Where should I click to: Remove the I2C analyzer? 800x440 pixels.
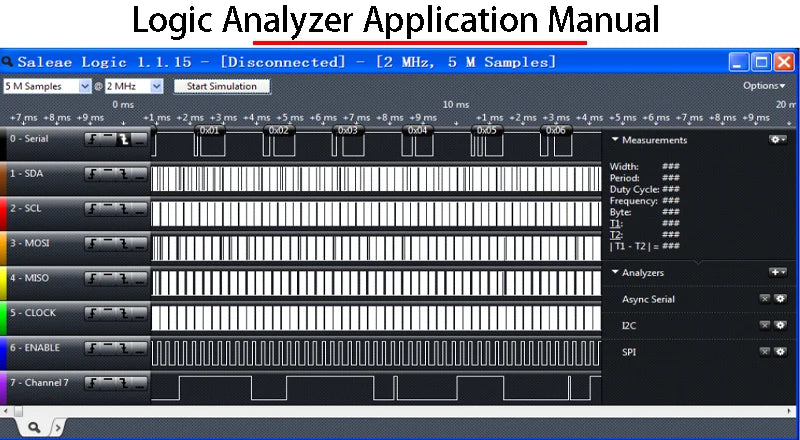764,325
